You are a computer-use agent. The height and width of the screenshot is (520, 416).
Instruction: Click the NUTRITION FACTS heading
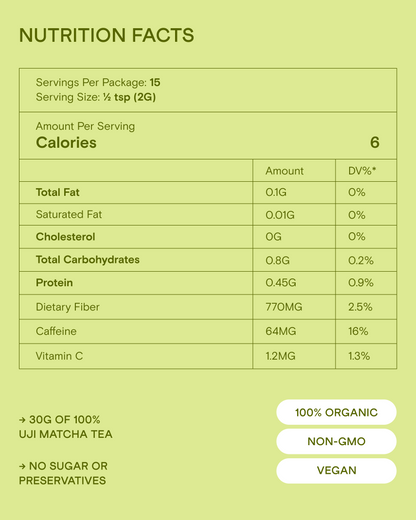107,35
